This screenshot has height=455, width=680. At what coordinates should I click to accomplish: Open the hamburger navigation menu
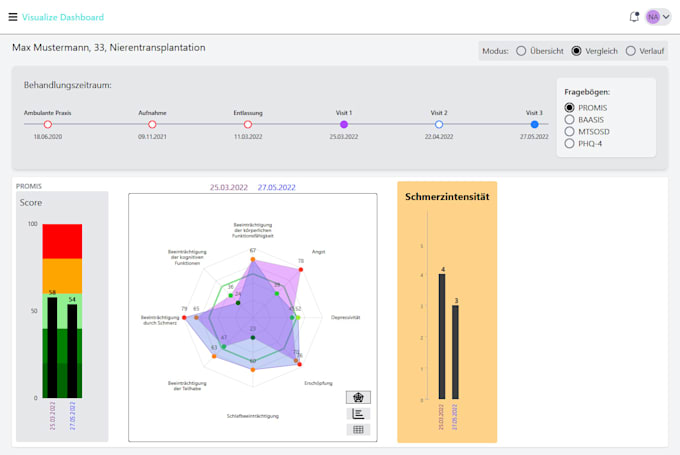pos(13,17)
